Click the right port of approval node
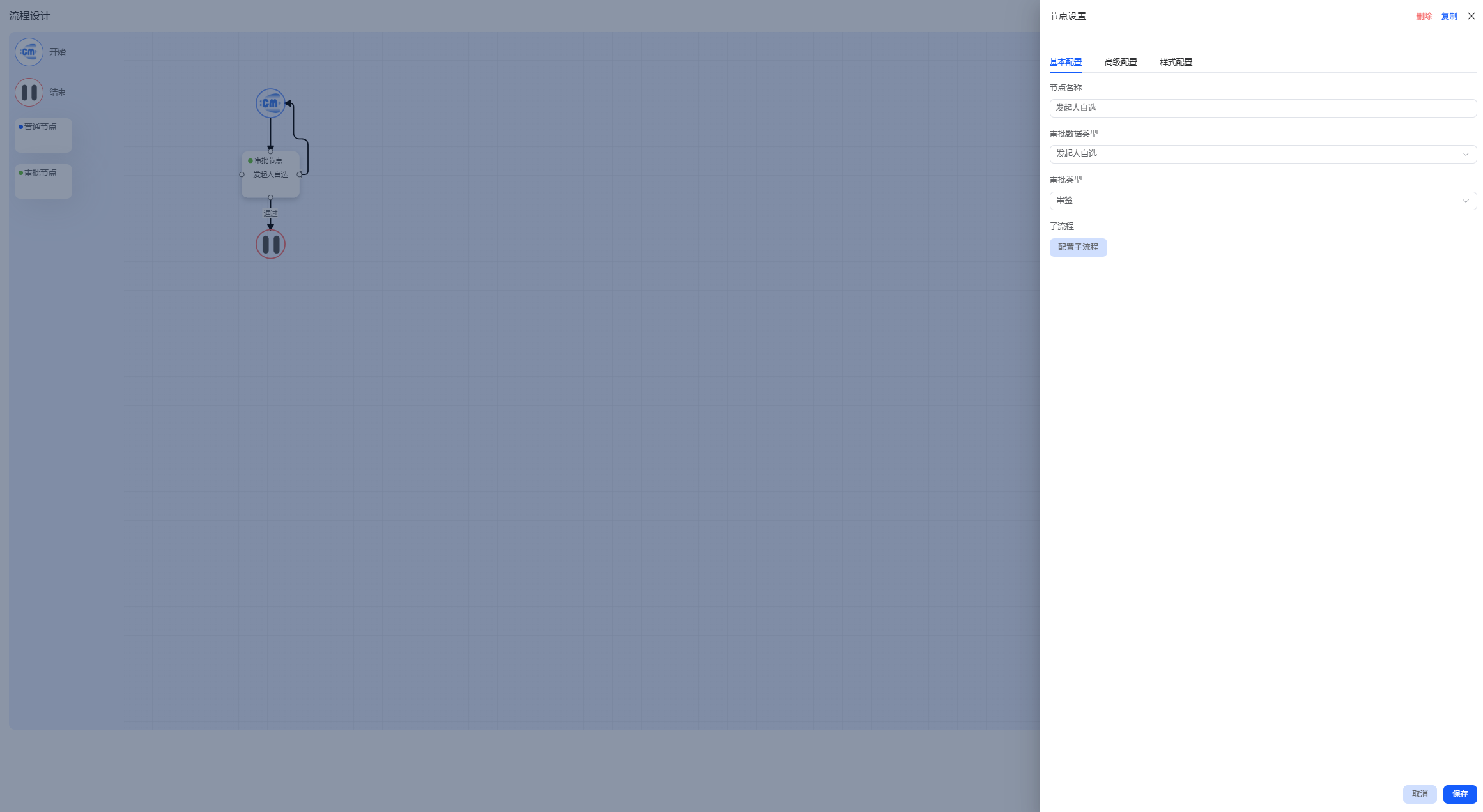The height and width of the screenshot is (812, 1483). pos(299,174)
